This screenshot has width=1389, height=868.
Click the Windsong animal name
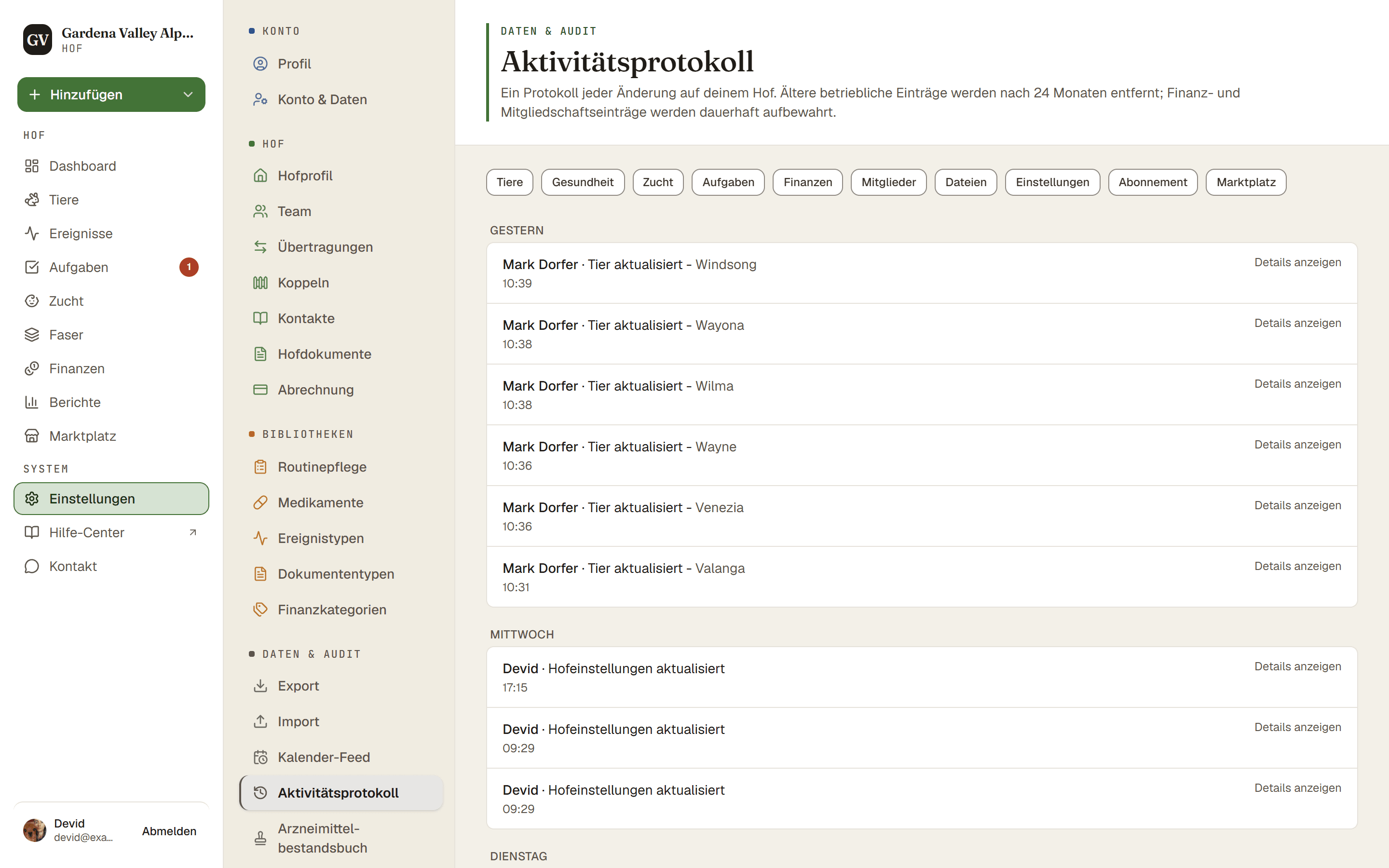pyautogui.click(x=725, y=265)
